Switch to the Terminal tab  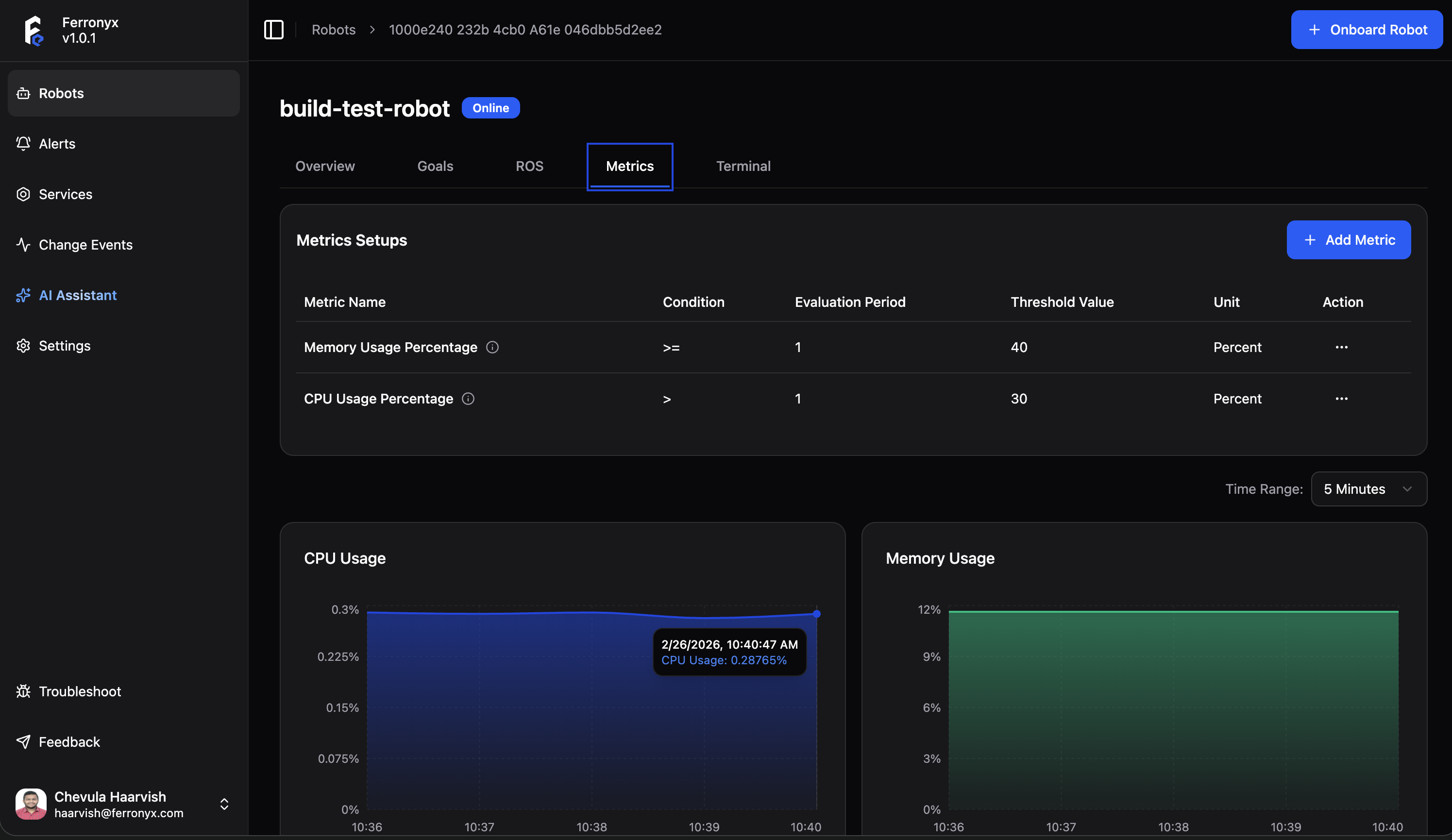(x=743, y=166)
